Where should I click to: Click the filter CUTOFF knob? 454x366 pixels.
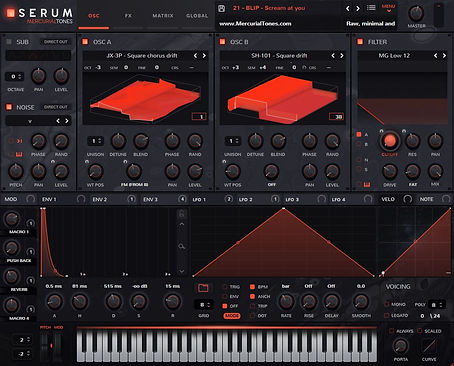389,141
